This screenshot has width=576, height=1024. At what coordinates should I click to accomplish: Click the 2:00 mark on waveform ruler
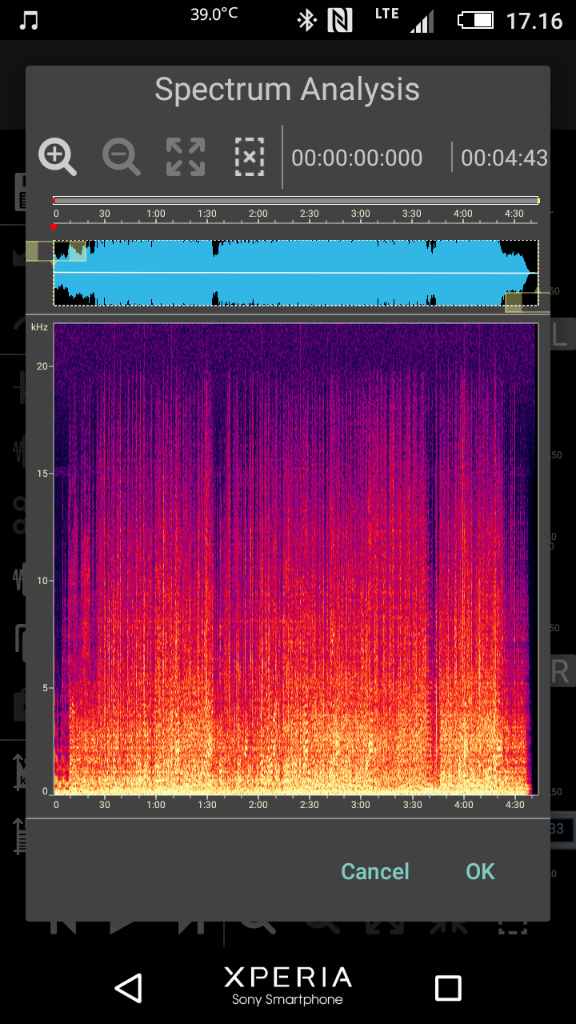pos(258,214)
